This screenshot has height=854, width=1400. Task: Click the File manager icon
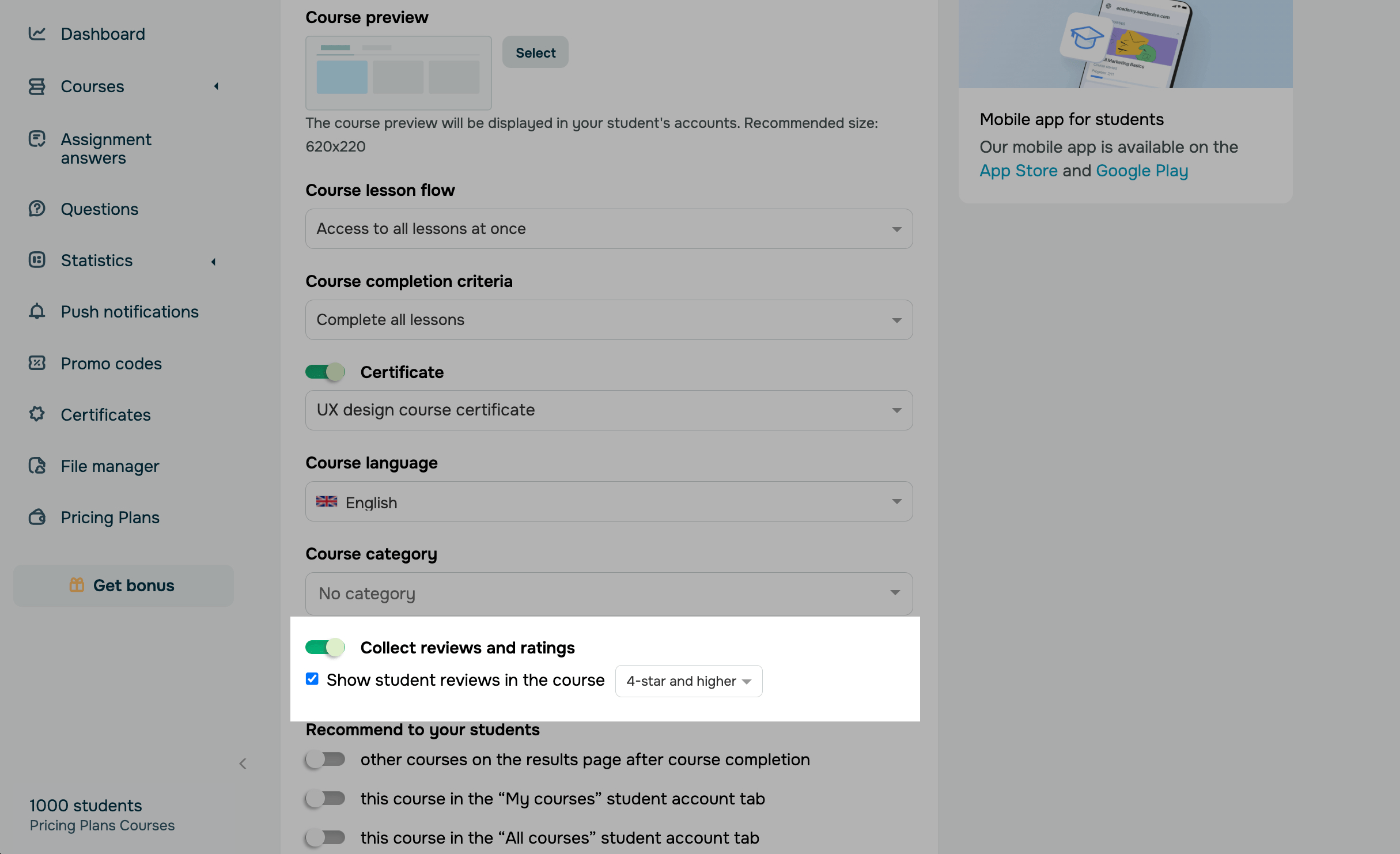pyautogui.click(x=37, y=466)
